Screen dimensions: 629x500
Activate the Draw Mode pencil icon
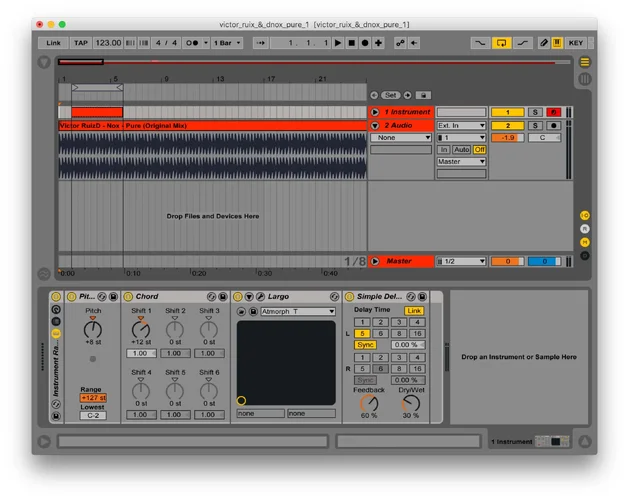coord(544,43)
